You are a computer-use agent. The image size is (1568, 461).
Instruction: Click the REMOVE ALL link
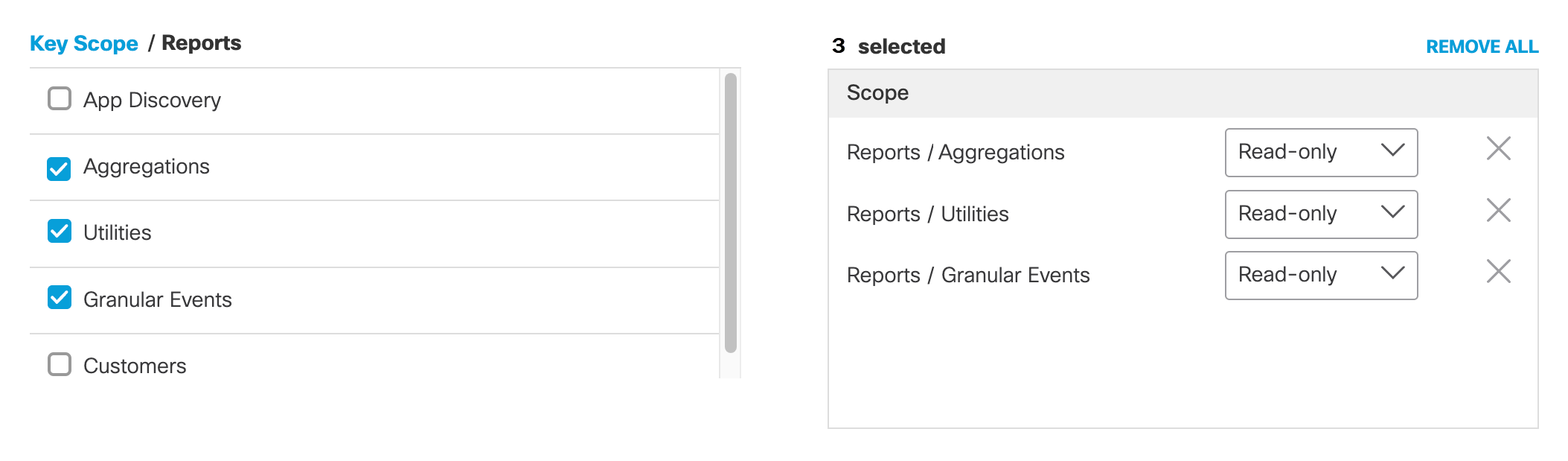[x=1482, y=47]
